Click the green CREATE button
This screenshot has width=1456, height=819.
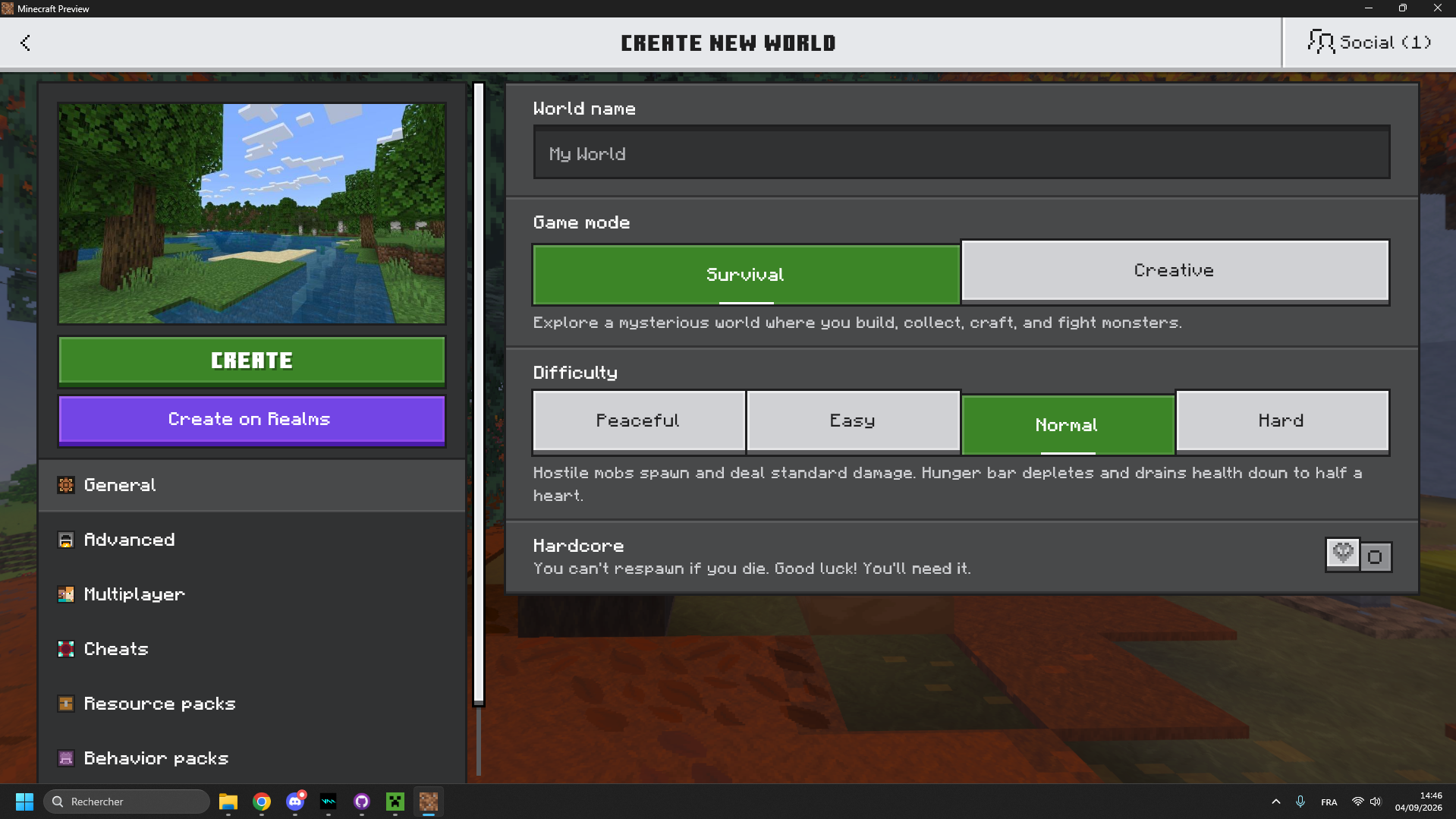click(252, 361)
